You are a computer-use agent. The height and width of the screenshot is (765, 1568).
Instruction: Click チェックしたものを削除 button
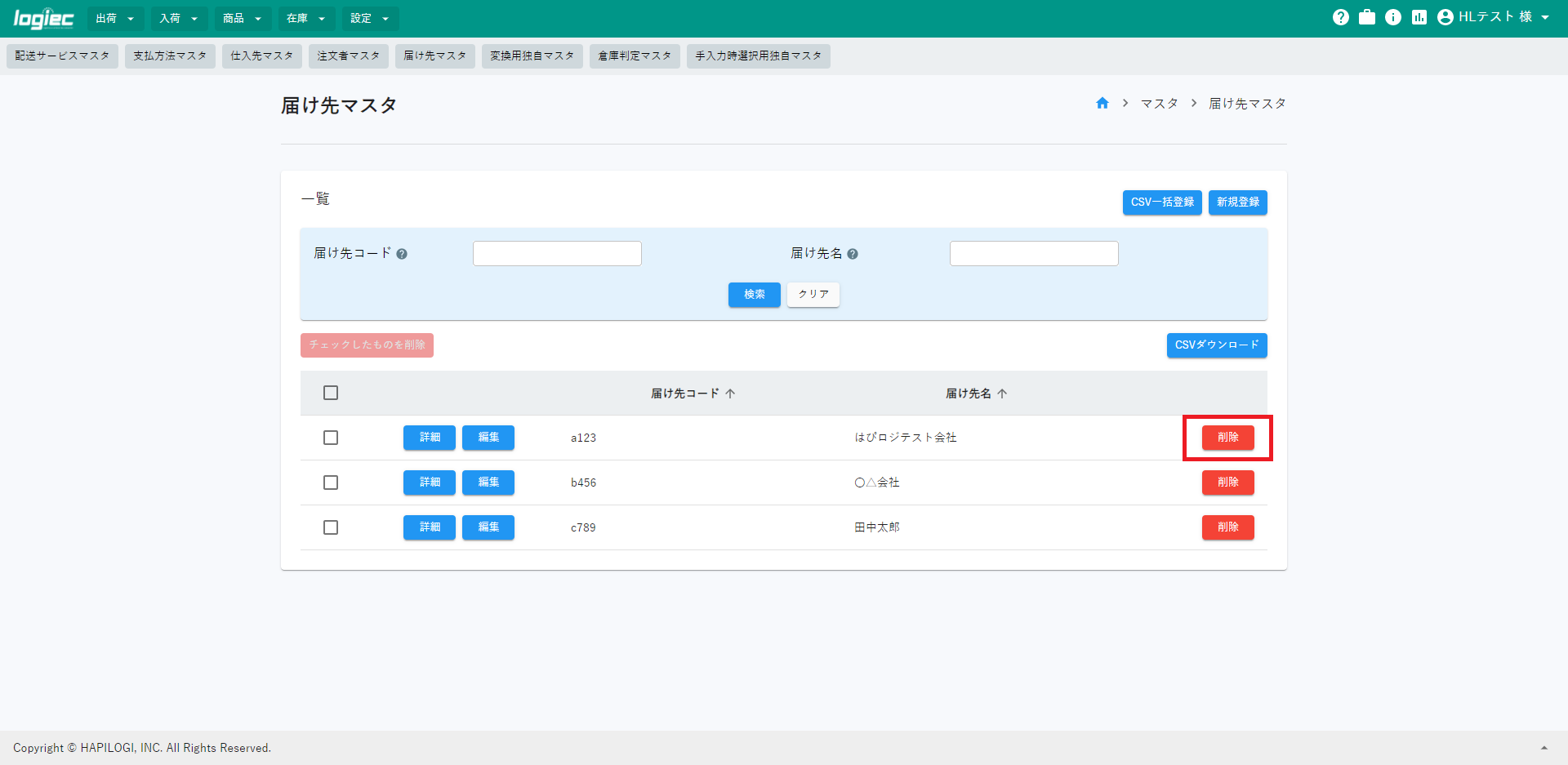pyautogui.click(x=367, y=345)
